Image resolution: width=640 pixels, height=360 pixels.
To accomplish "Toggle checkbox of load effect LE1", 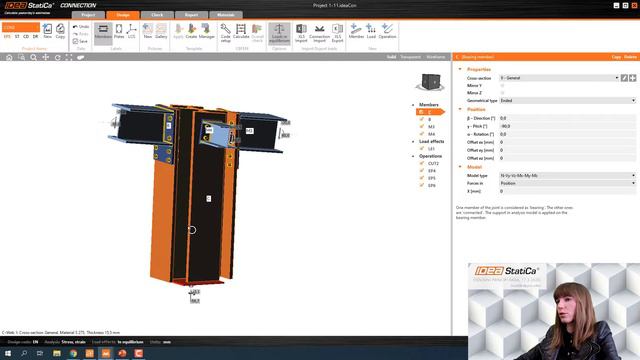I will coord(422,149).
